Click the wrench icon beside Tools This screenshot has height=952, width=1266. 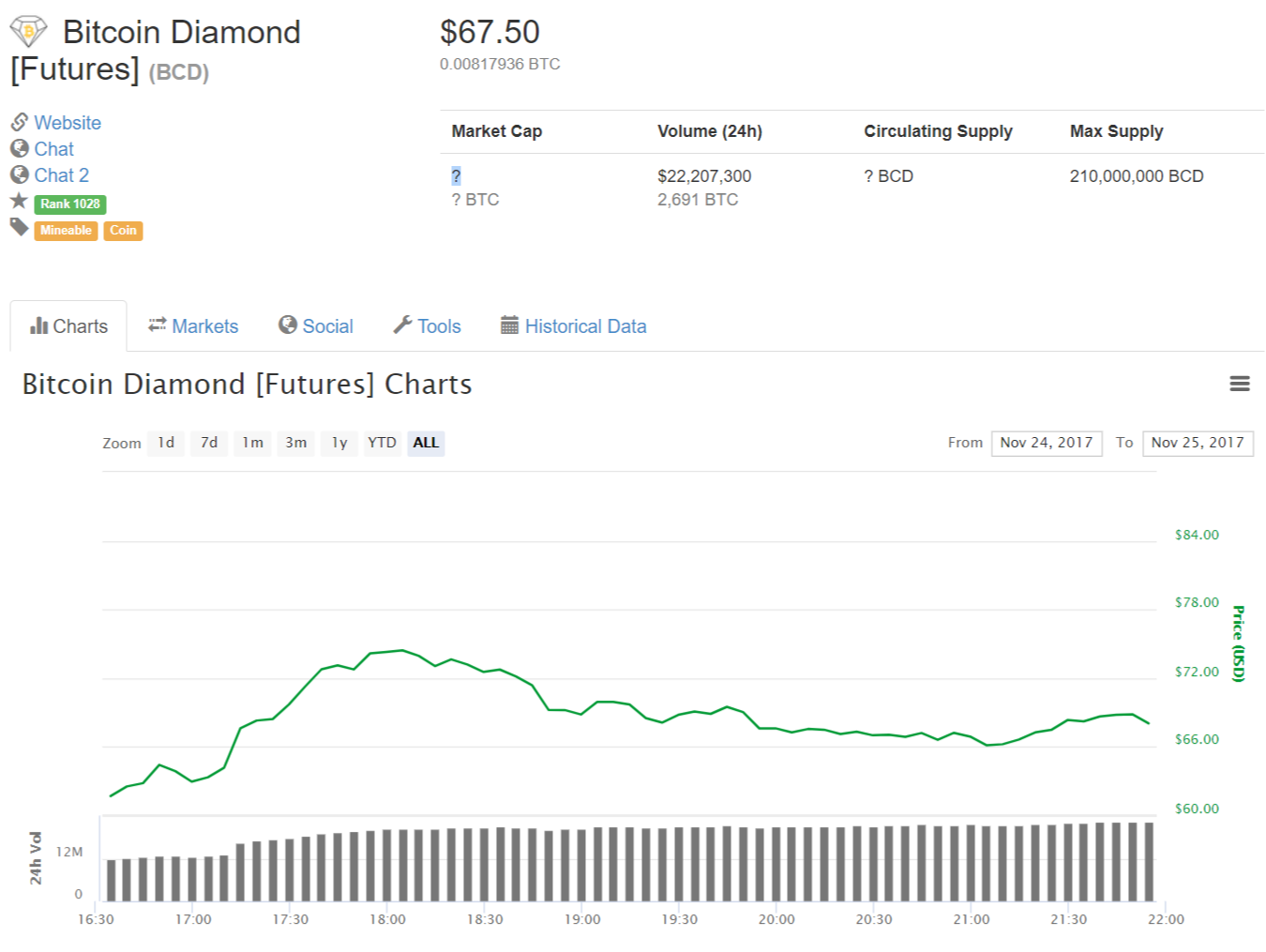[402, 325]
